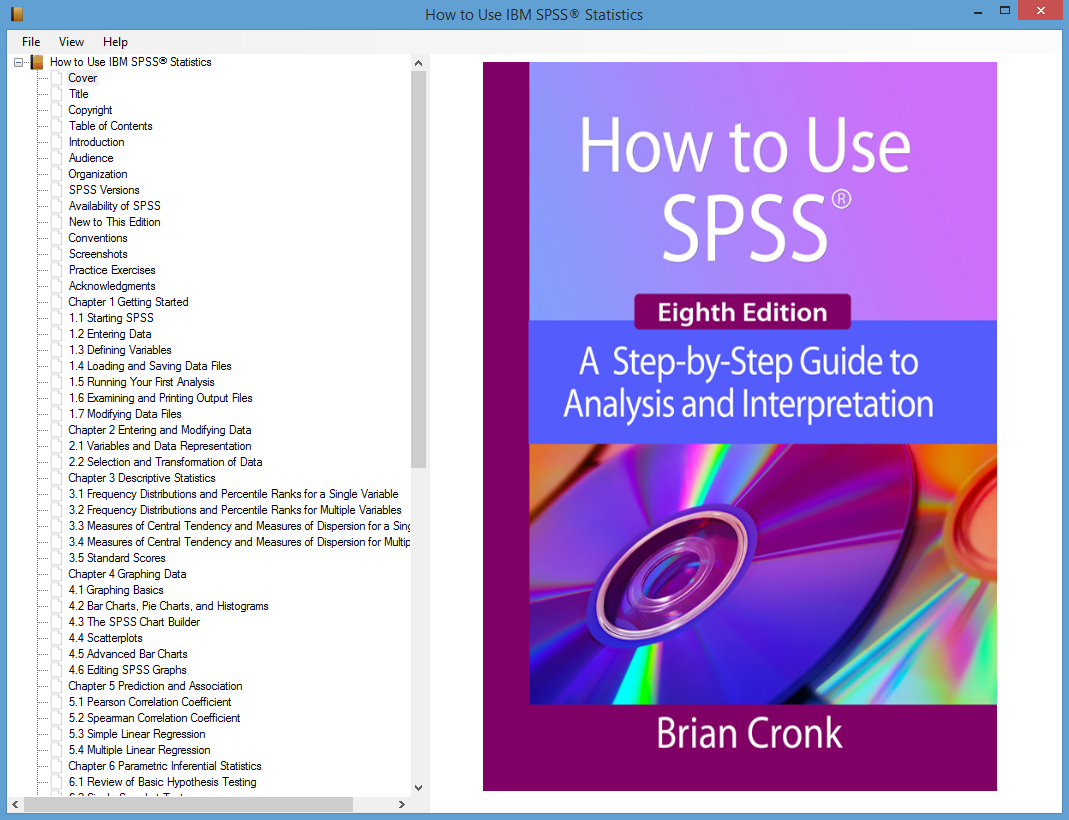This screenshot has height=820, width=1069.
Task: Click the page icon beside Chapter 1 Getting Started
Action: (57, 302)
